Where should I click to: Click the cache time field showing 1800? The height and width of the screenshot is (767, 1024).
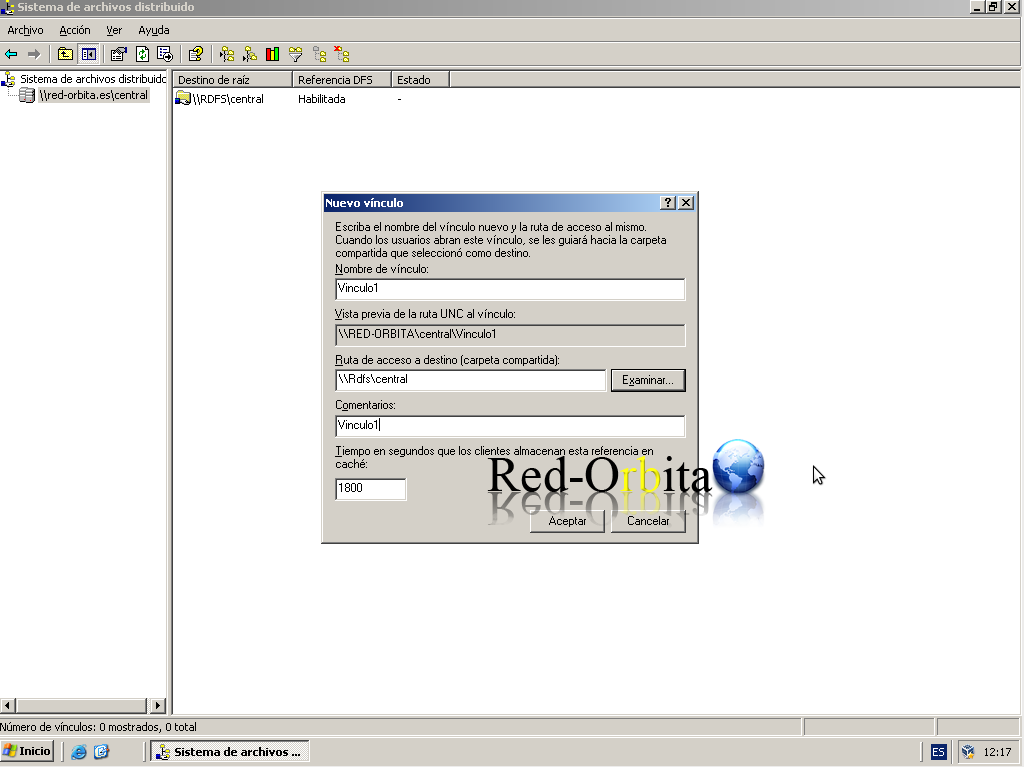tap(370, 489)
